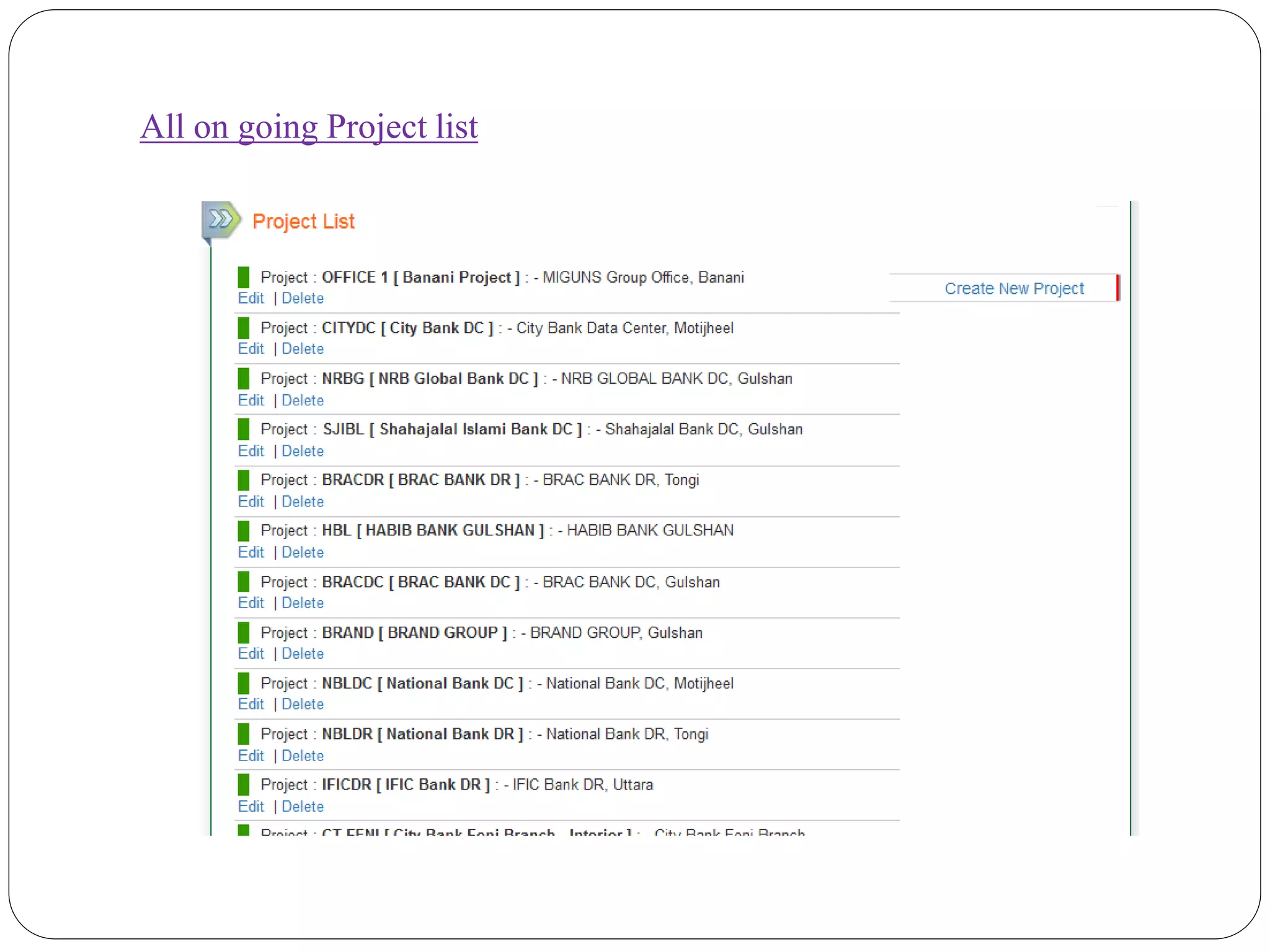Click 'City Bank Data Center, Motijheel' description
Screen dimensions: 1270x952
625,328
